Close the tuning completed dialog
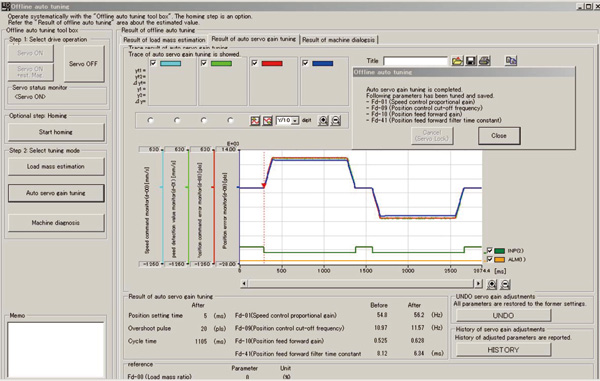The width and height of the screenshot is (600, 381). click(x=499, y=136)
